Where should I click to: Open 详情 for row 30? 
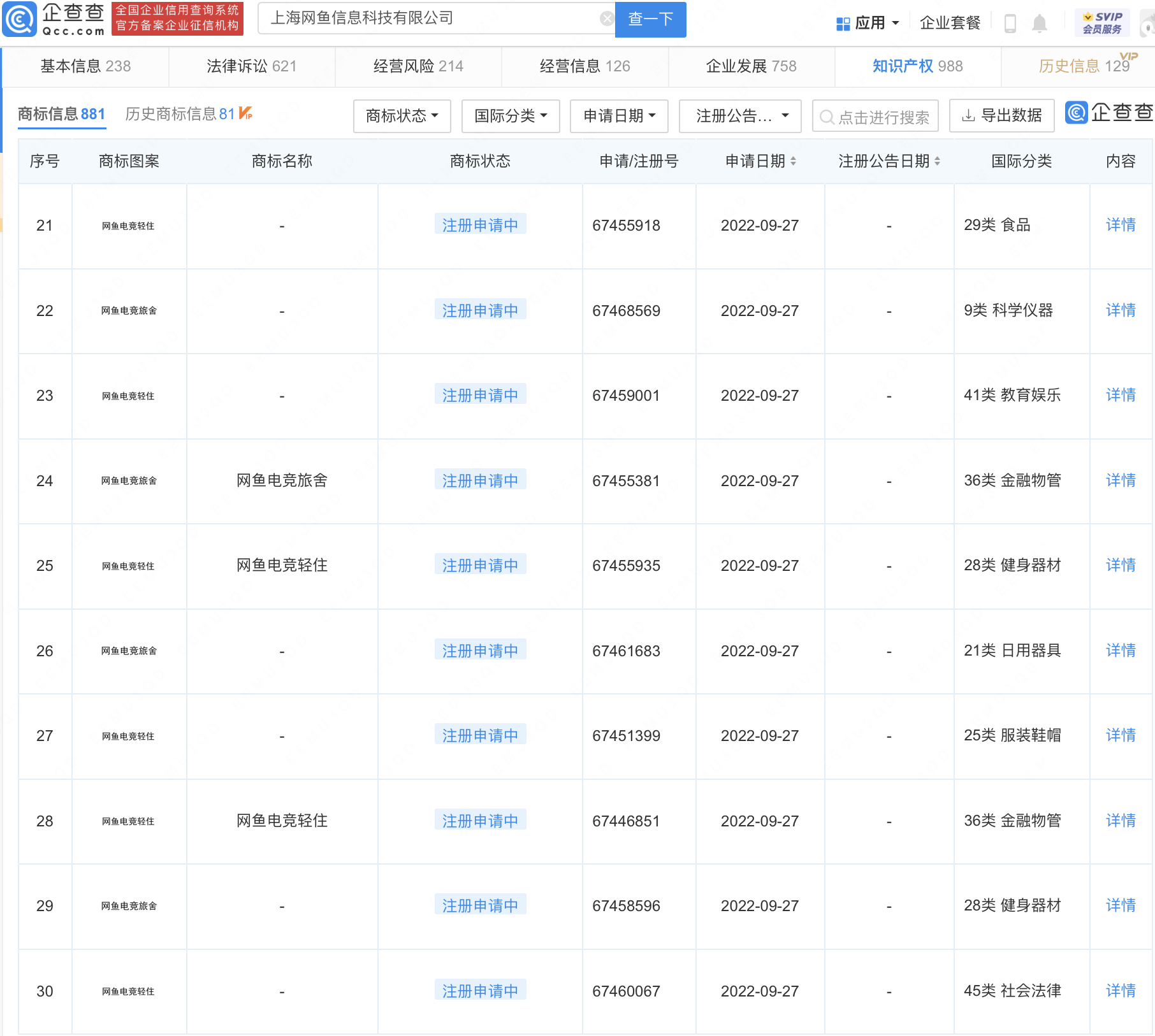1121,991
